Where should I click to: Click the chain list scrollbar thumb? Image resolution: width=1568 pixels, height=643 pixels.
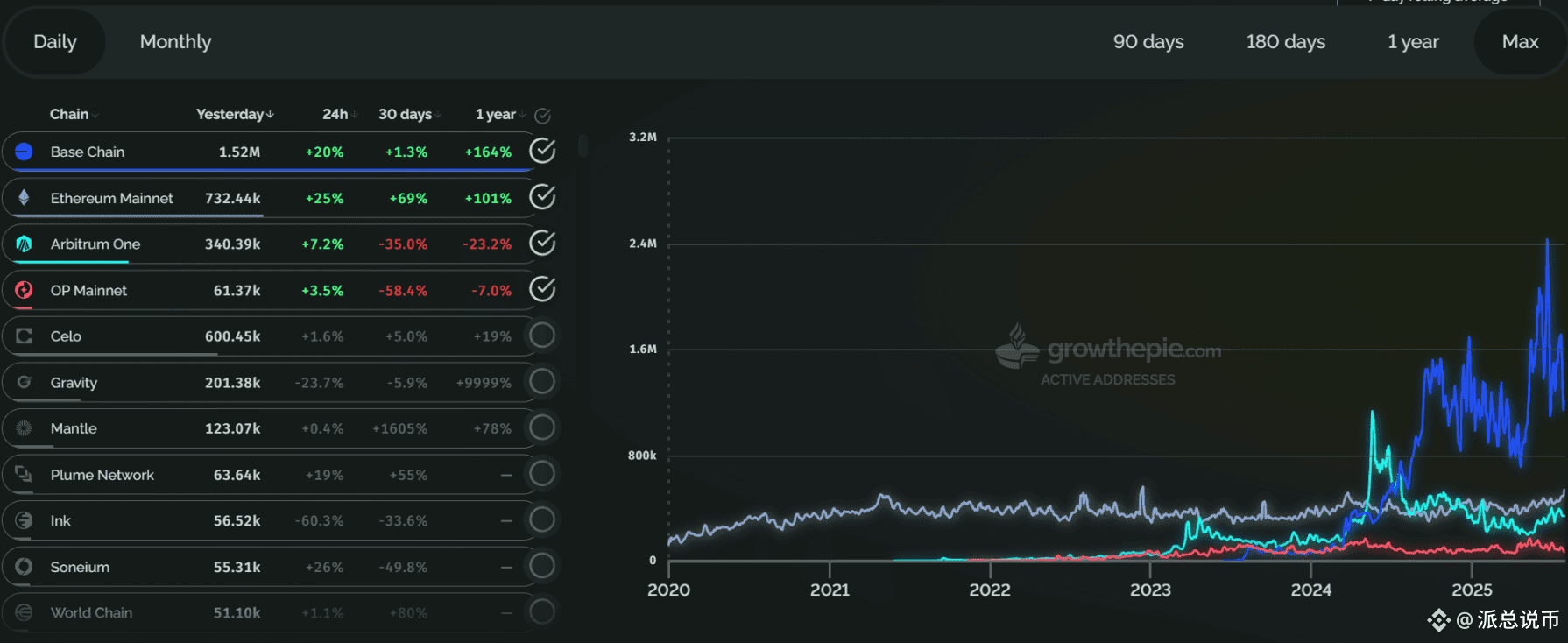tap(583, 145)
